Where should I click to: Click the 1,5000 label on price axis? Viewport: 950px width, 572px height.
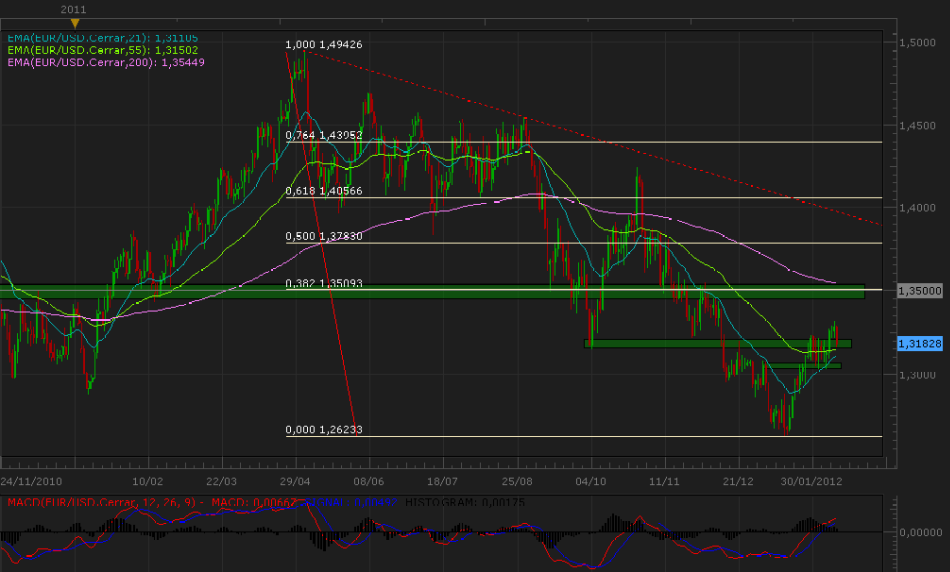click(917, 42)
